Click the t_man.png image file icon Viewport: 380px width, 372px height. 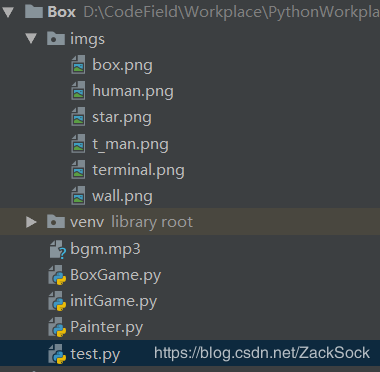coord(78,144)
